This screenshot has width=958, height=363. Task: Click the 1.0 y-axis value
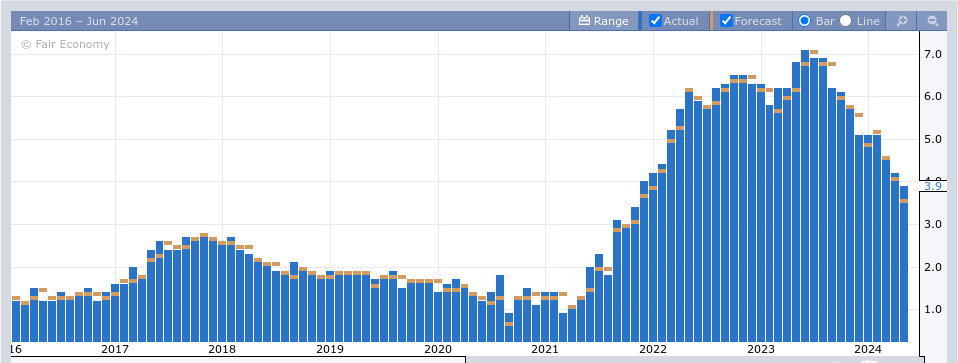933,309
